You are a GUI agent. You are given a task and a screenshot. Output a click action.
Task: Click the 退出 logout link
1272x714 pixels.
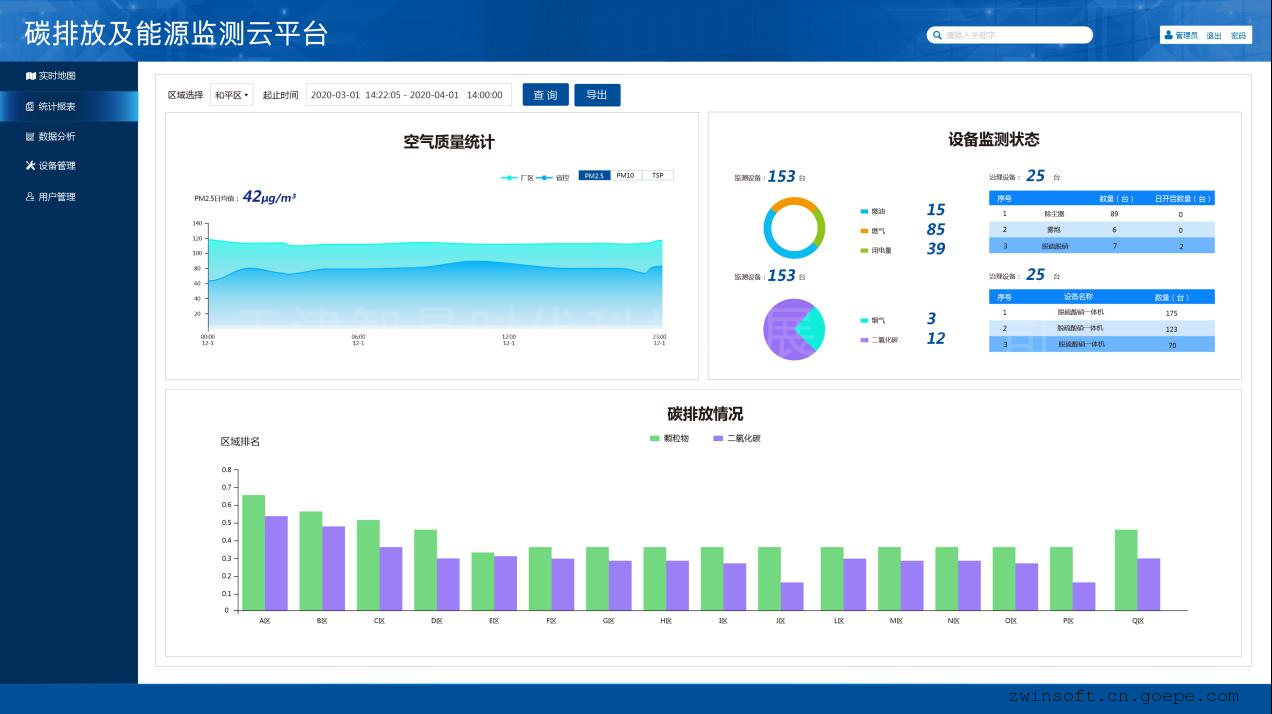pyautogui.click(x=1213, y=35)
